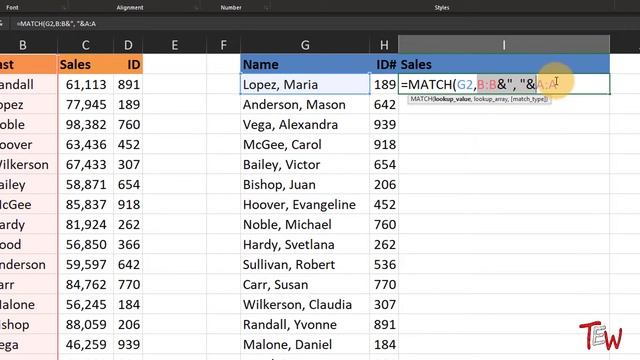640x360 pixels.
Task: Click ID 189 in column D
Action: [x=129, y=104]
